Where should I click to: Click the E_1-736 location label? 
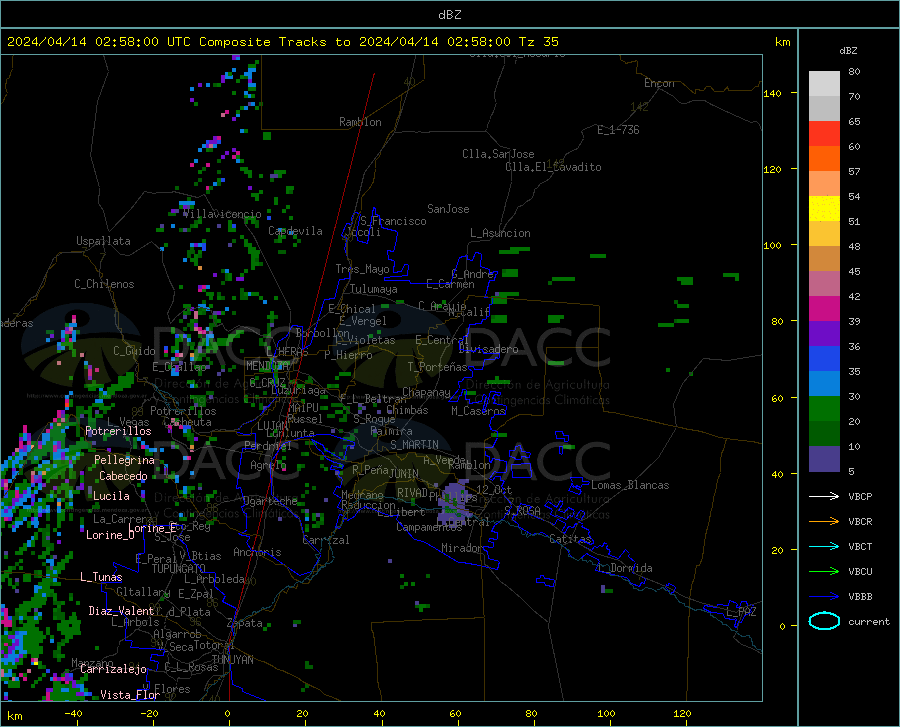(618, 130)
